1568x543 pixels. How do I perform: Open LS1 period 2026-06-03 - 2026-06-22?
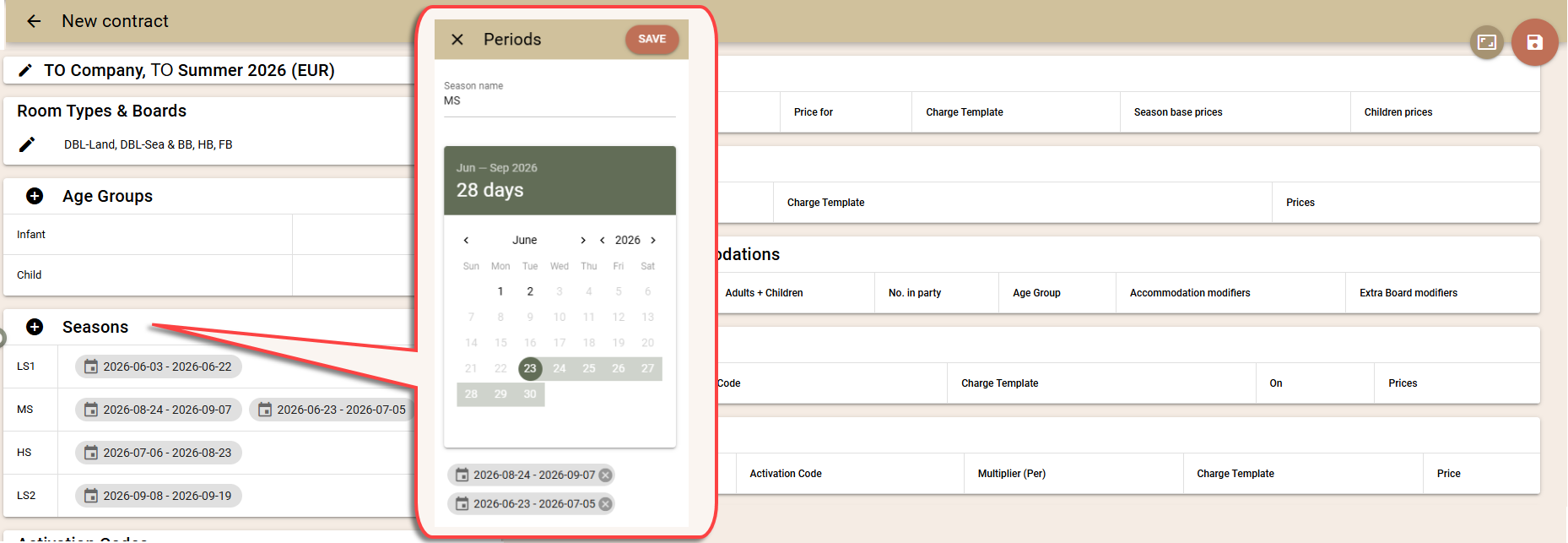pyautogui.click(x=159, y=367)
